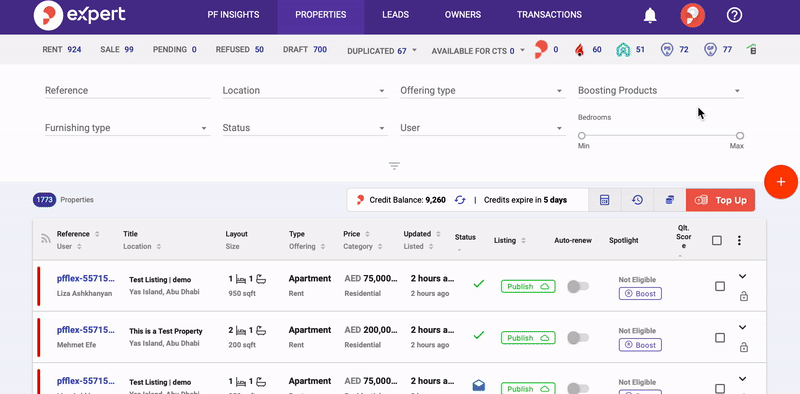
Task: Click the Expert logo
Action: (x=80, y=15)
